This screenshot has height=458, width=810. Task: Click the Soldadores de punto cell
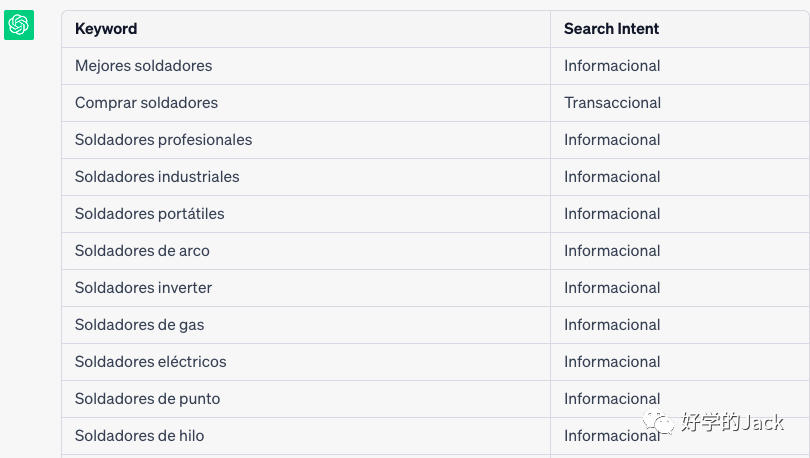click(306, 399)
